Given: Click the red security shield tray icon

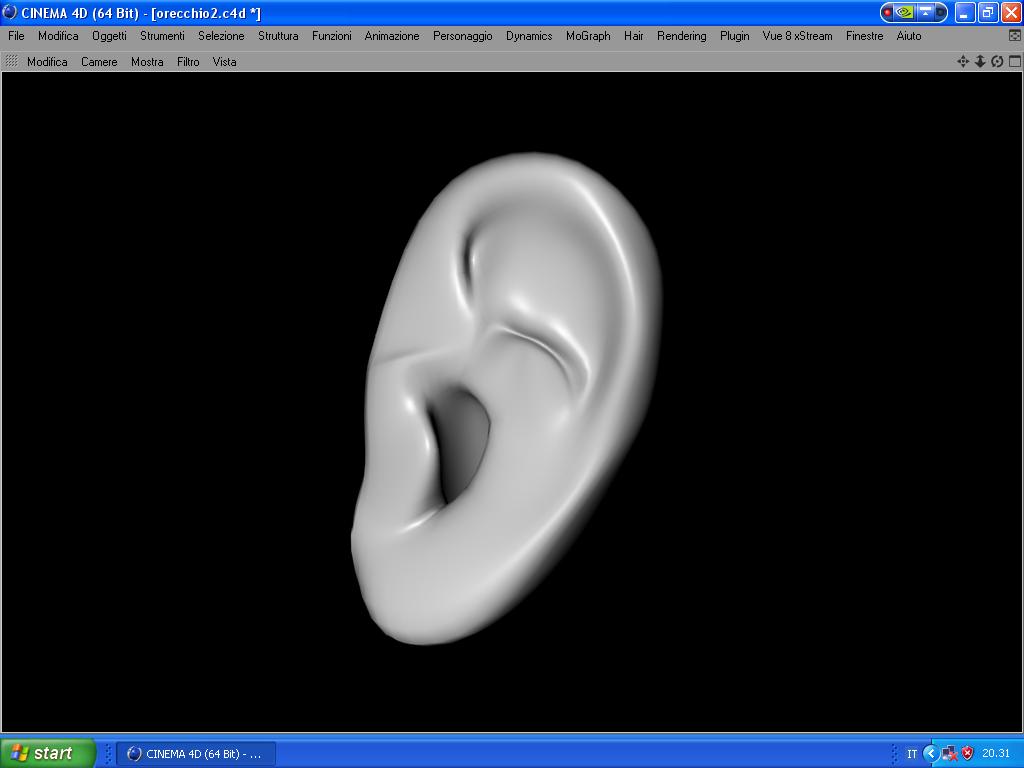Looking at the screenshot, I should tap(968, 753).
